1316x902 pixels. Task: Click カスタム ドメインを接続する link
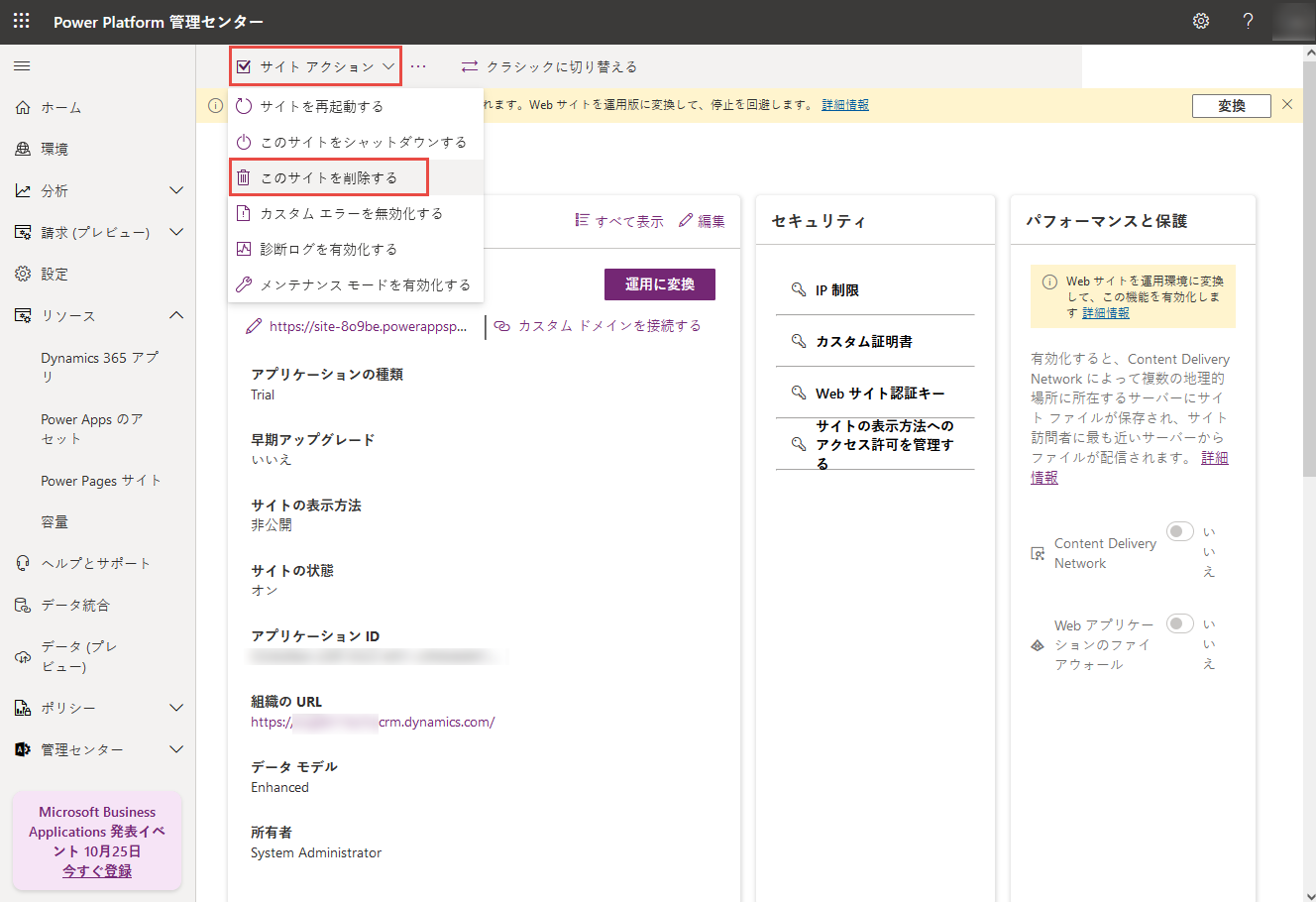click(x=598, y=326)
